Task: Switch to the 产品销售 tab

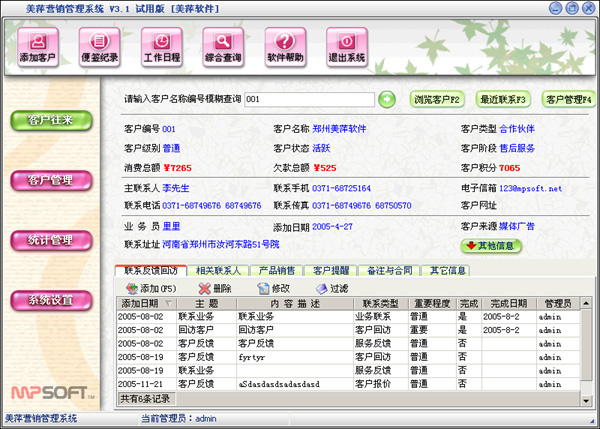Action: point(277,271)
